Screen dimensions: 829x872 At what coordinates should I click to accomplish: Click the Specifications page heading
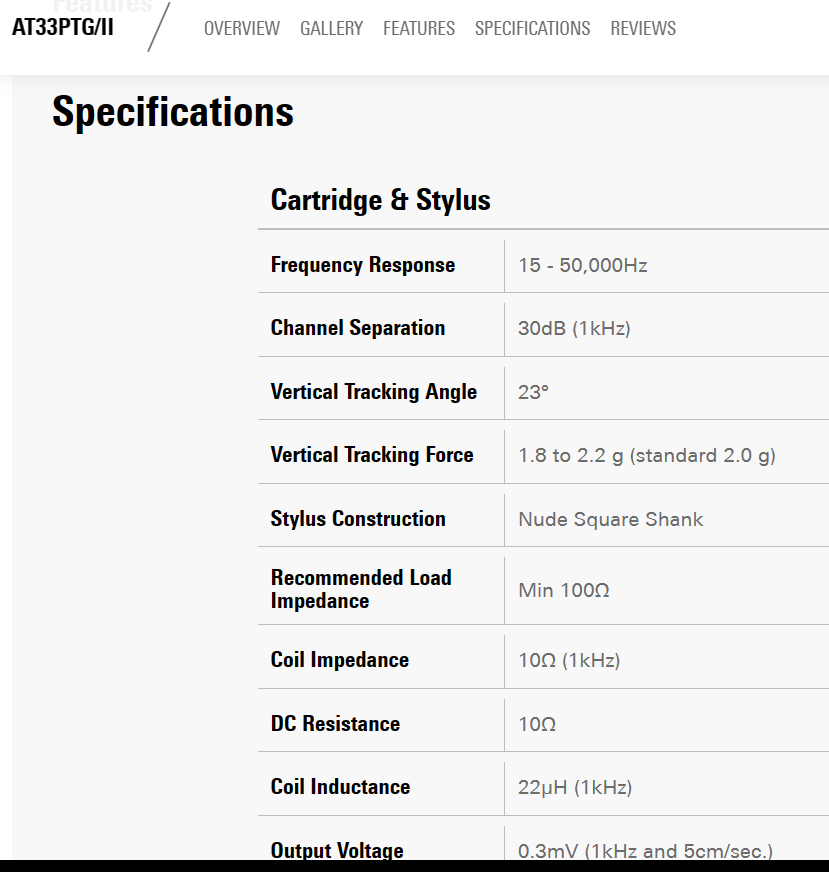click(x=173, y=113)
